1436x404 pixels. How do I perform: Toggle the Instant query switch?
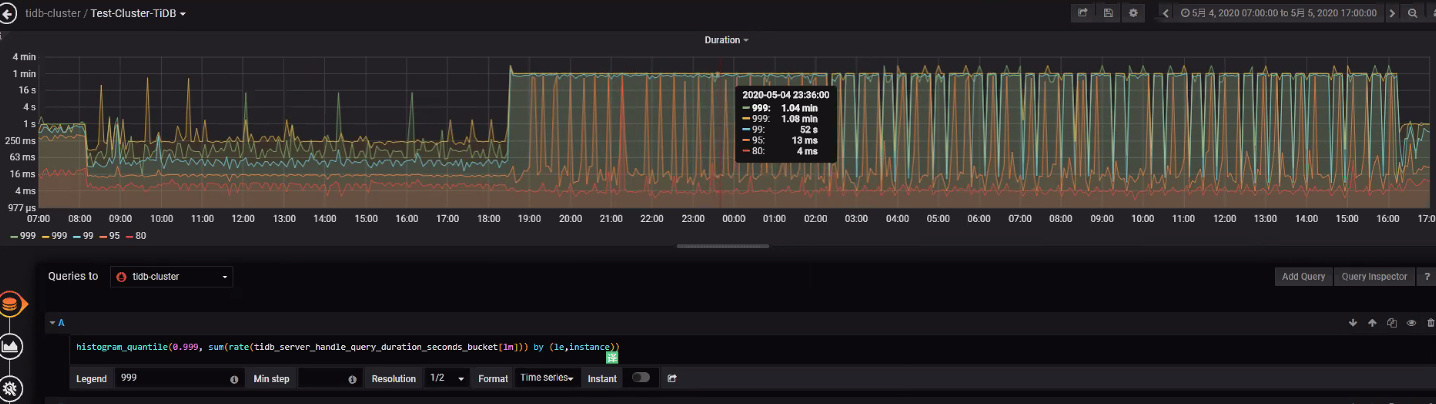(640, 378)
